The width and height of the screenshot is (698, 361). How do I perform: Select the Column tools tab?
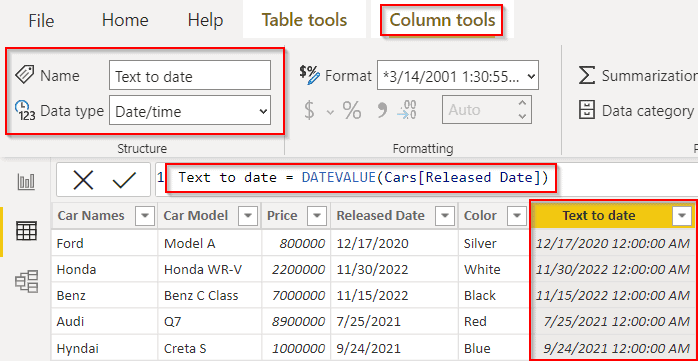coord(442,20)
